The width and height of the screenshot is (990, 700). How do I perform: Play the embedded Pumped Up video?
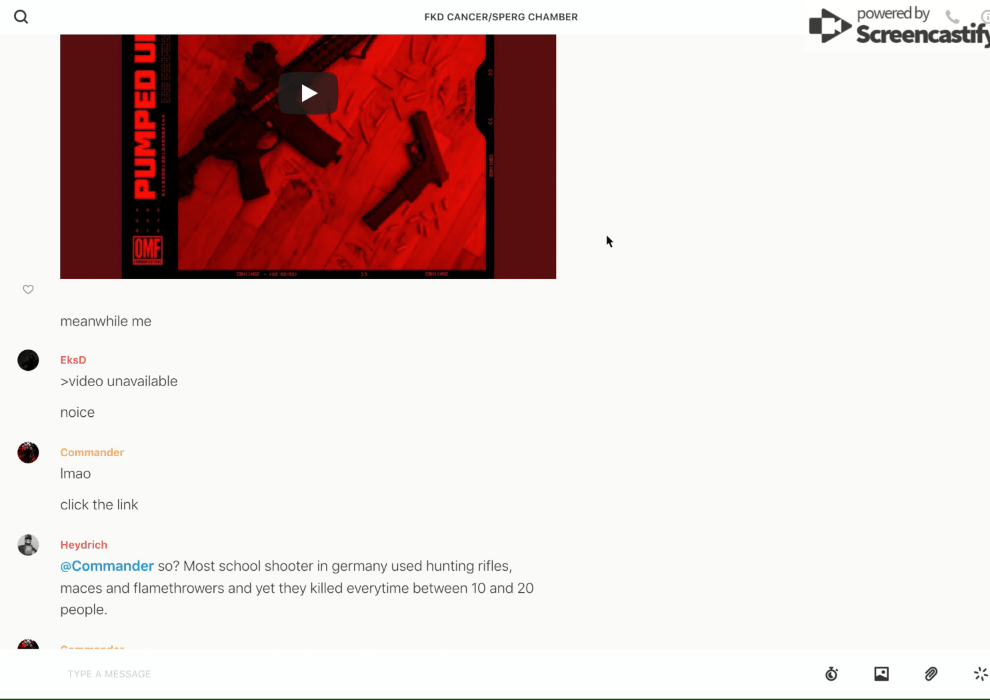coord(308,93)
